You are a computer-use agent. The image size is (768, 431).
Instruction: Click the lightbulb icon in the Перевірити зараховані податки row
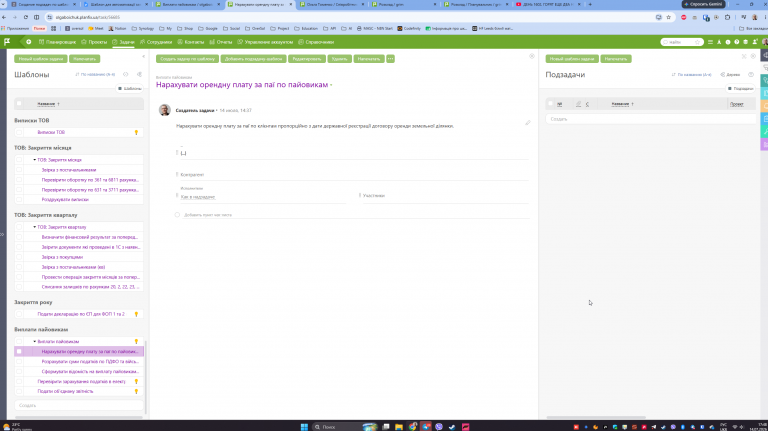coord(136,382)
